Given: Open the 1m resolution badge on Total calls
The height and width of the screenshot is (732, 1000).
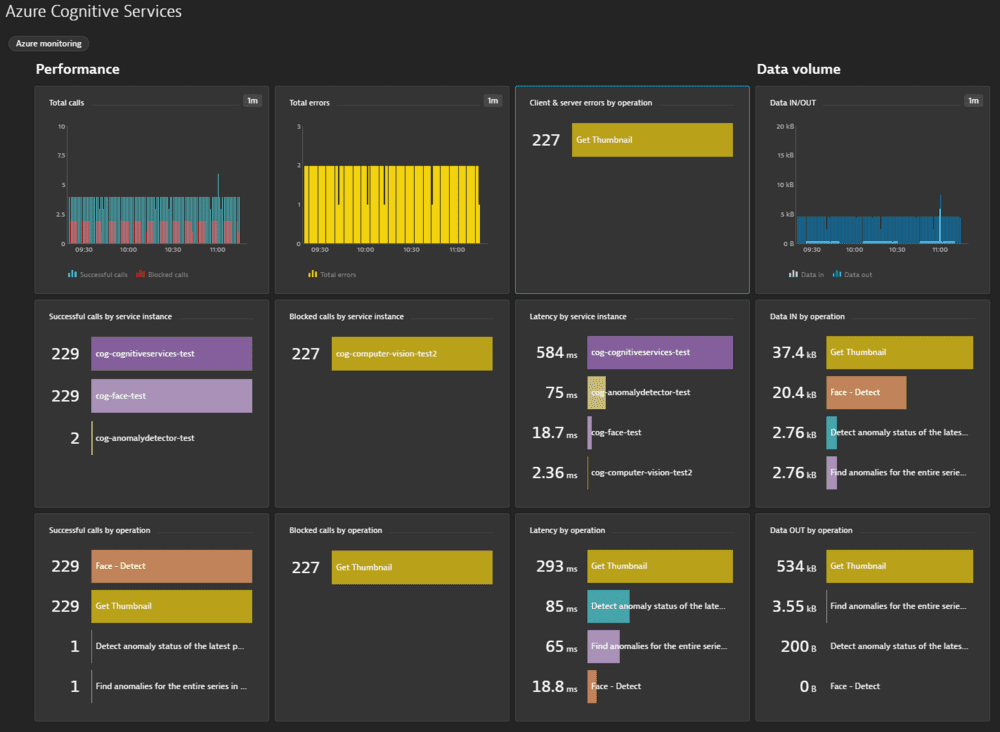Looking at the screenshot, I should tap(253, 100).
